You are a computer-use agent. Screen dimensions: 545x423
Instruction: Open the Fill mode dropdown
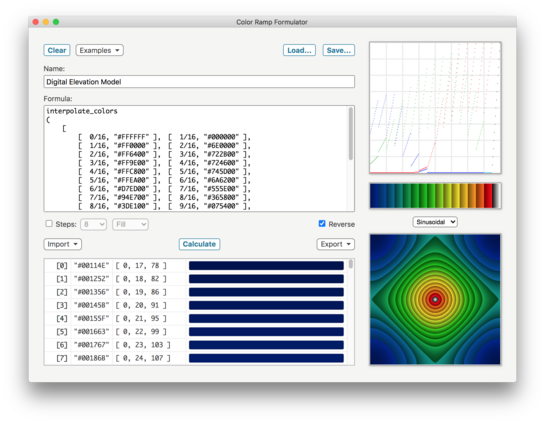click(130, 224)
